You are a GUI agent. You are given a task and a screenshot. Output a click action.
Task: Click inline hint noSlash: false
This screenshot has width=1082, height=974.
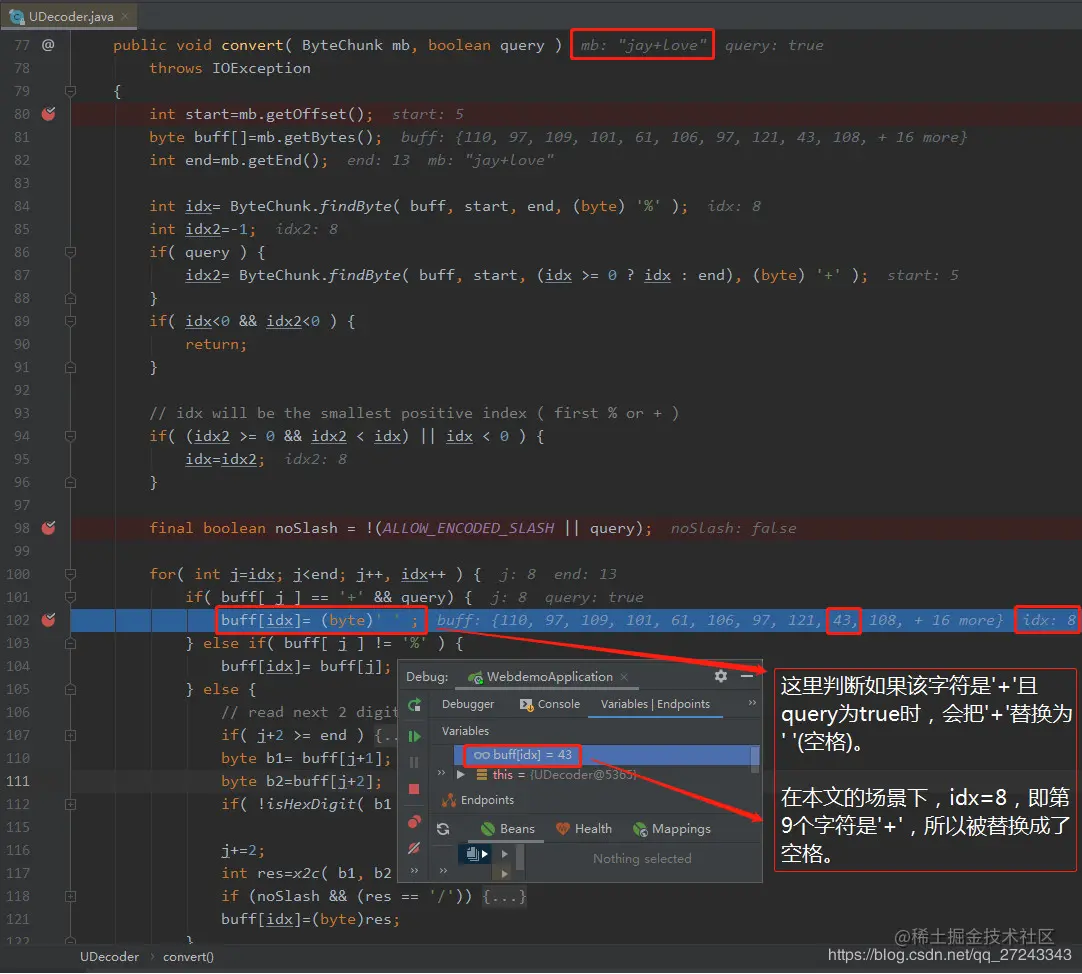click(x=733, y=528)
